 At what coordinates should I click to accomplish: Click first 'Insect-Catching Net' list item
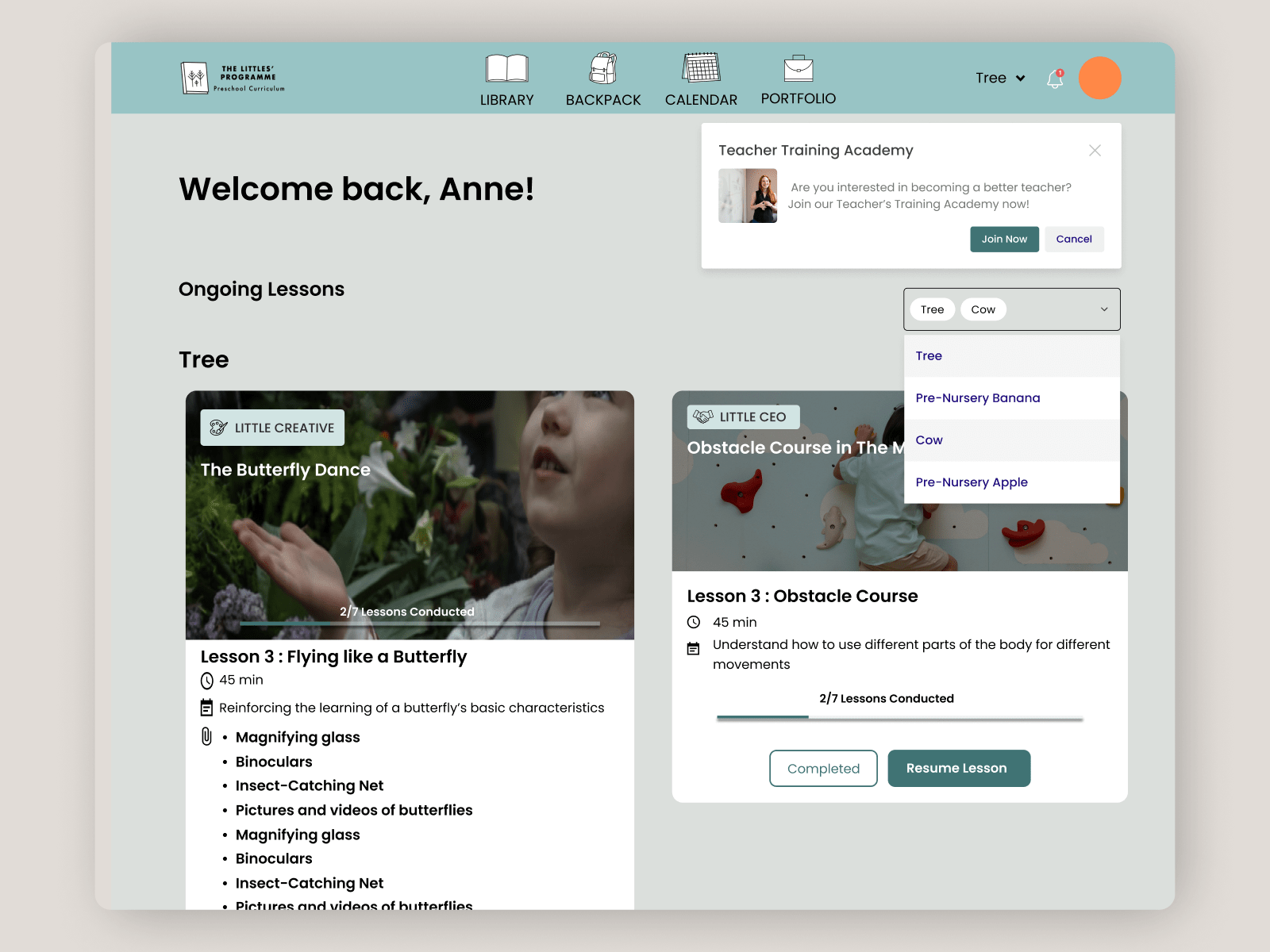[x=310, y=785]
